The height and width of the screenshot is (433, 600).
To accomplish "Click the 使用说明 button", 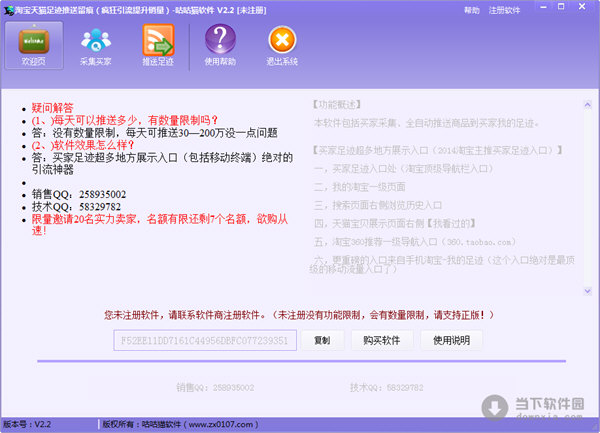I will pos(451,340).
